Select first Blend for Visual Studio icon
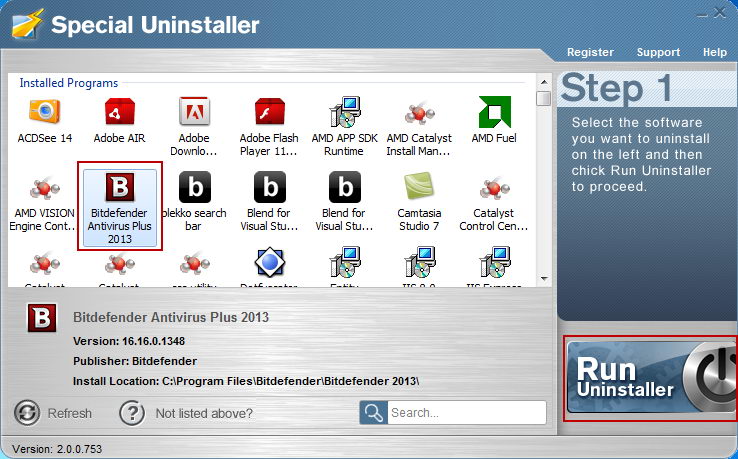The image size is (738, 459). [x=270, y=187]
